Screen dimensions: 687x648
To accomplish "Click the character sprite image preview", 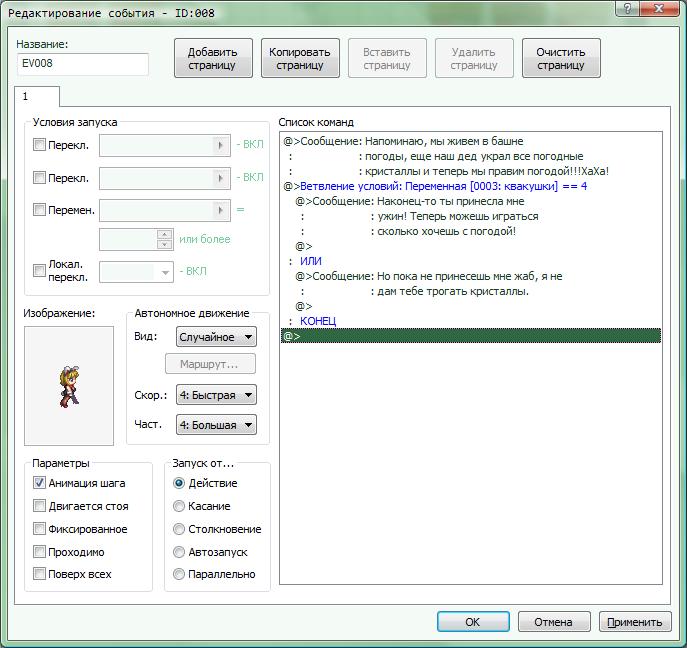I will point(69,386).
